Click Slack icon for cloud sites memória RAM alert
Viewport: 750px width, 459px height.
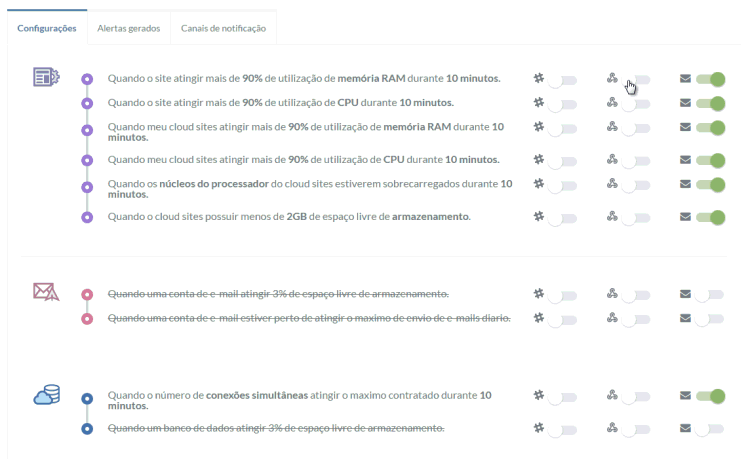point(539,127)
